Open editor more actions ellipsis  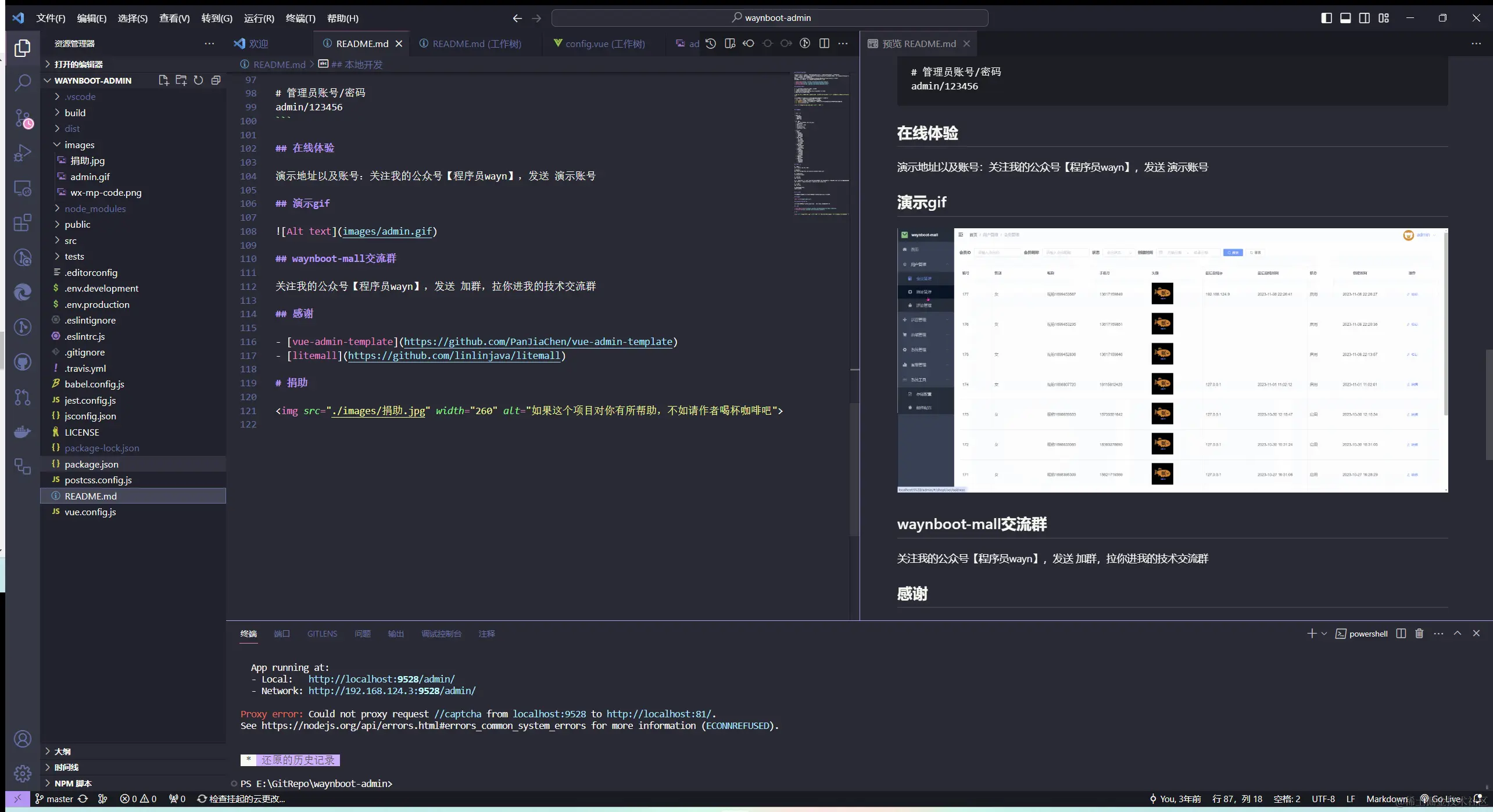[x=843, y=44]
